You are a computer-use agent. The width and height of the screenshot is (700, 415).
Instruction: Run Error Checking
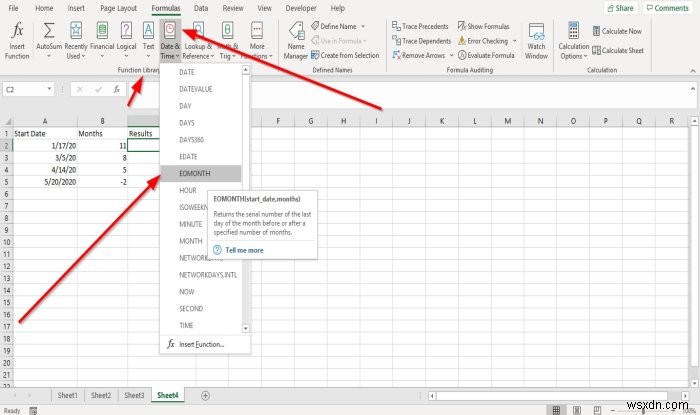coord(483,41)
